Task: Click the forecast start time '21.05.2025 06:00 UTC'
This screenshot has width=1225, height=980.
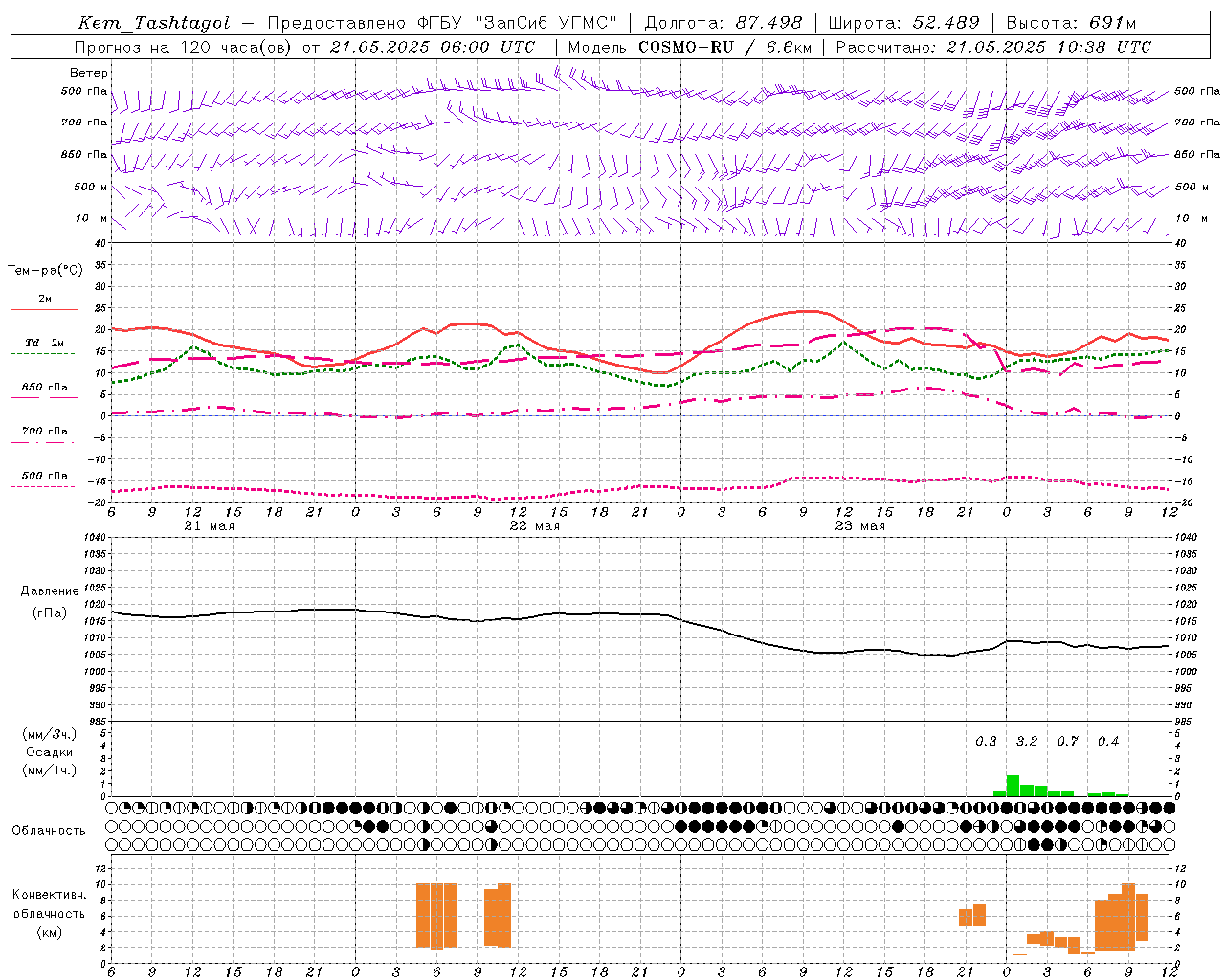Action: pyautogui.click(x=433, y=47)
